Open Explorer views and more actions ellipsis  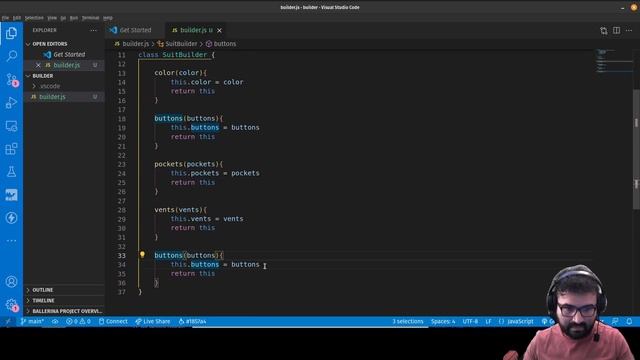pos(93,30)
